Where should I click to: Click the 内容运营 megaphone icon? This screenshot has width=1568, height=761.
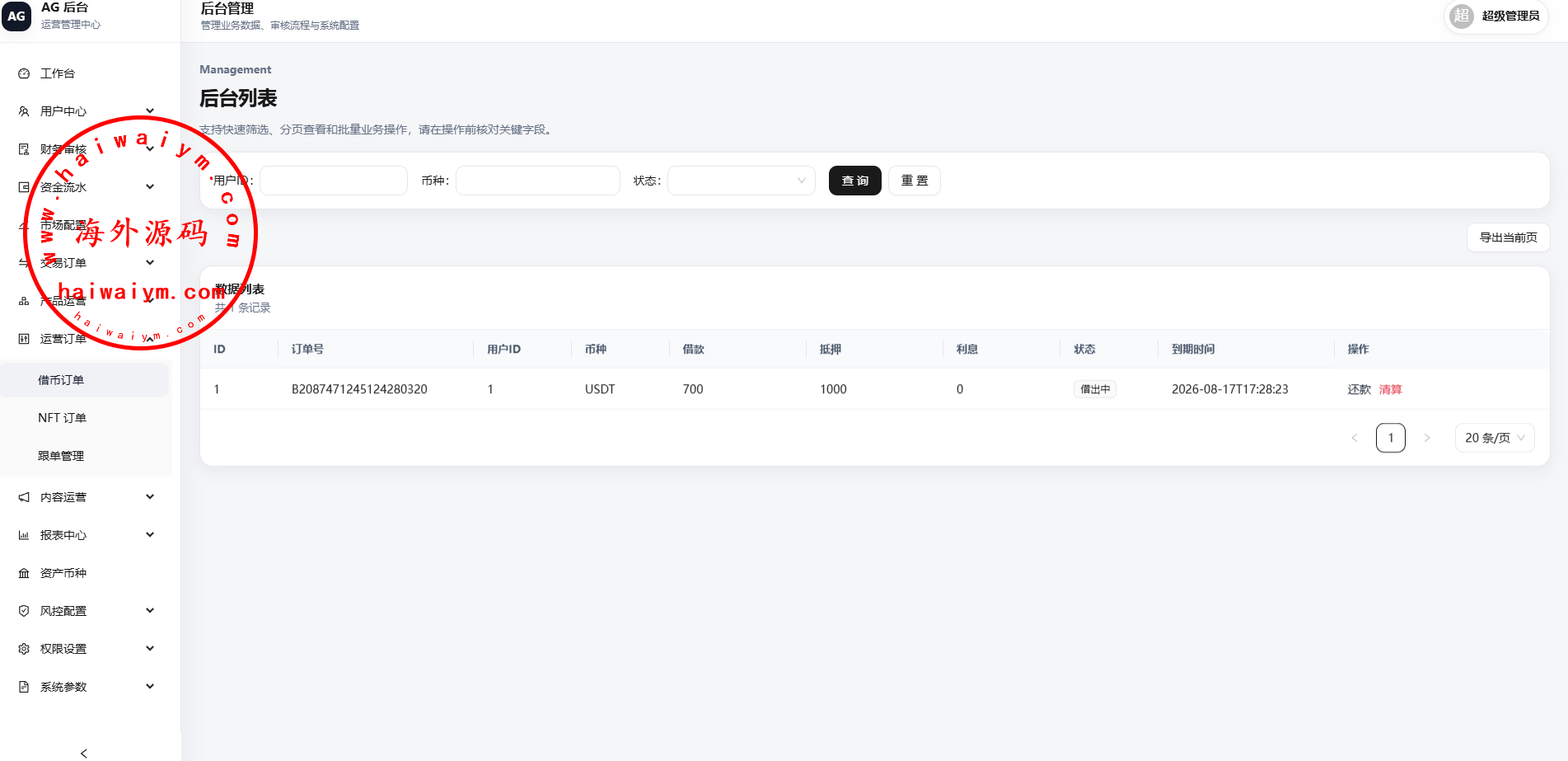coord(24,497)
